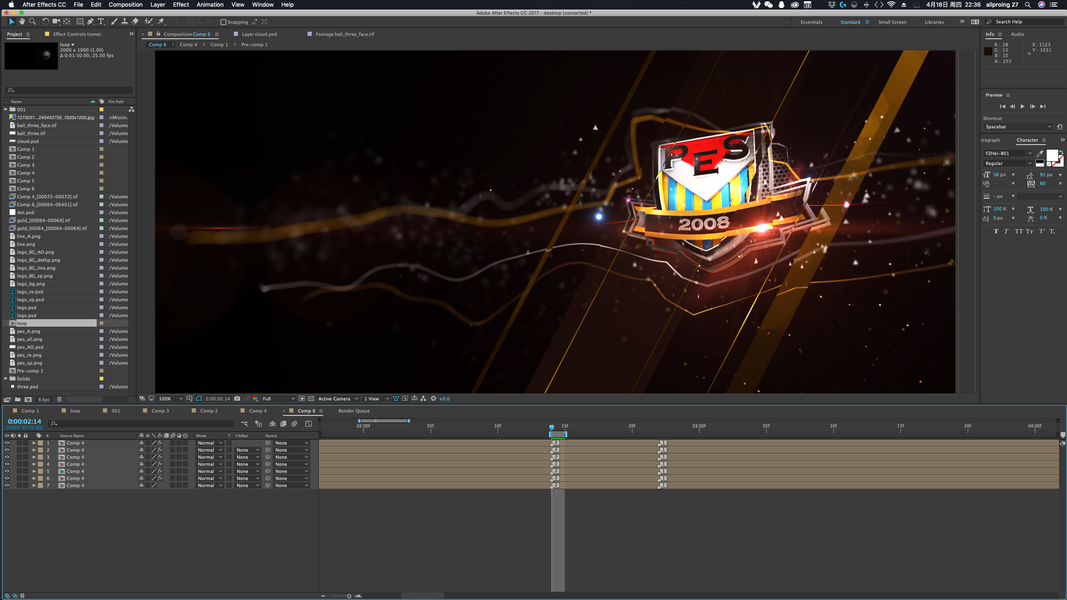This screenshot has width=1067, height=600.
Task: Open the FZHei-B01 font family dropdown
Action: point(1008,154)
